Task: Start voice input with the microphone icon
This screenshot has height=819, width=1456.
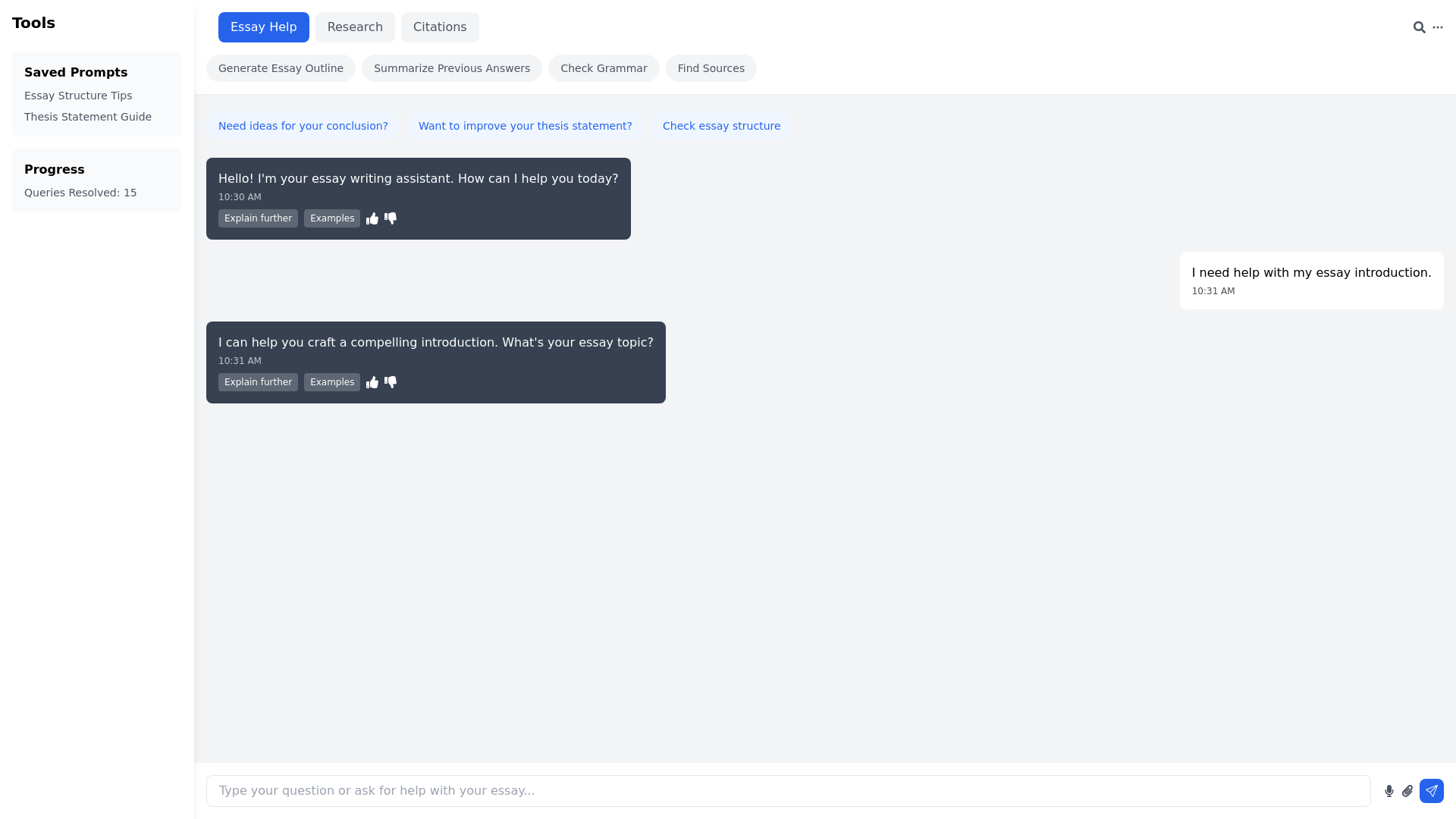Action: 1389,790
